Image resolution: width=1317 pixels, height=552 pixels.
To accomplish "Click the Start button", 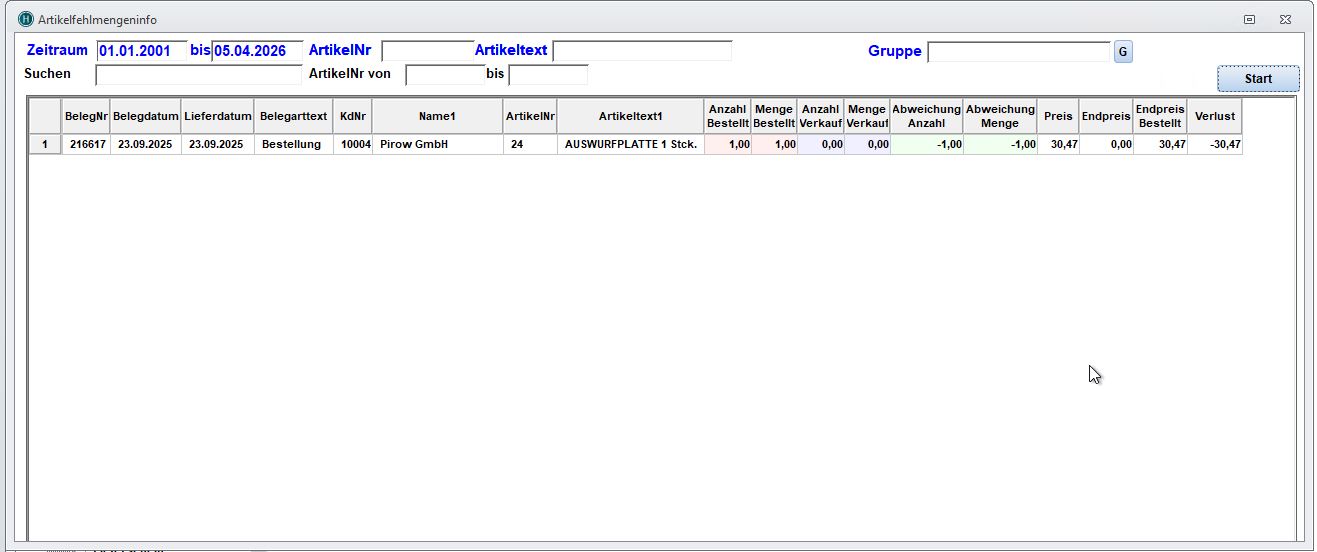I will click(x=1258, y=79).
